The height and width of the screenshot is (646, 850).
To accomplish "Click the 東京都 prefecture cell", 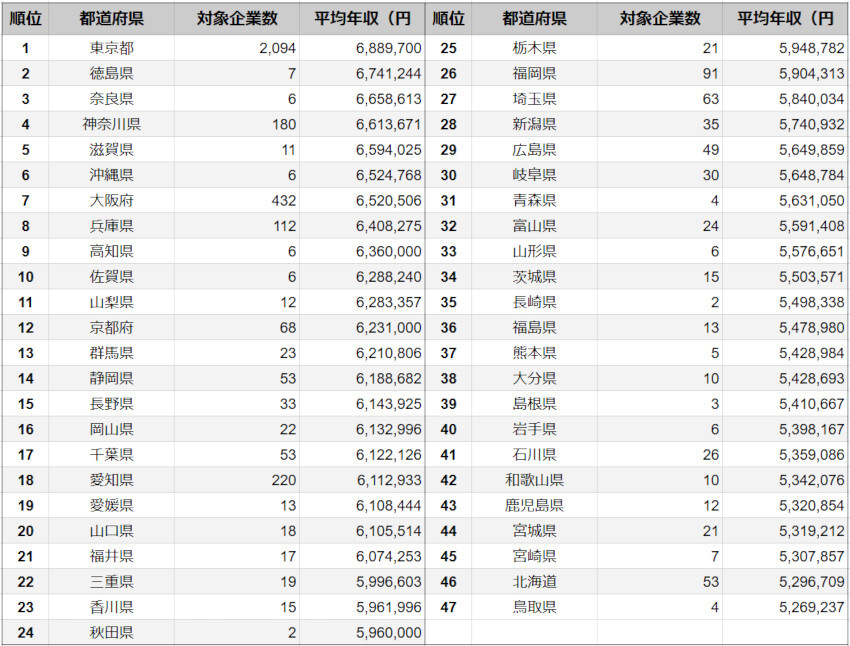I will click(111, 48).
